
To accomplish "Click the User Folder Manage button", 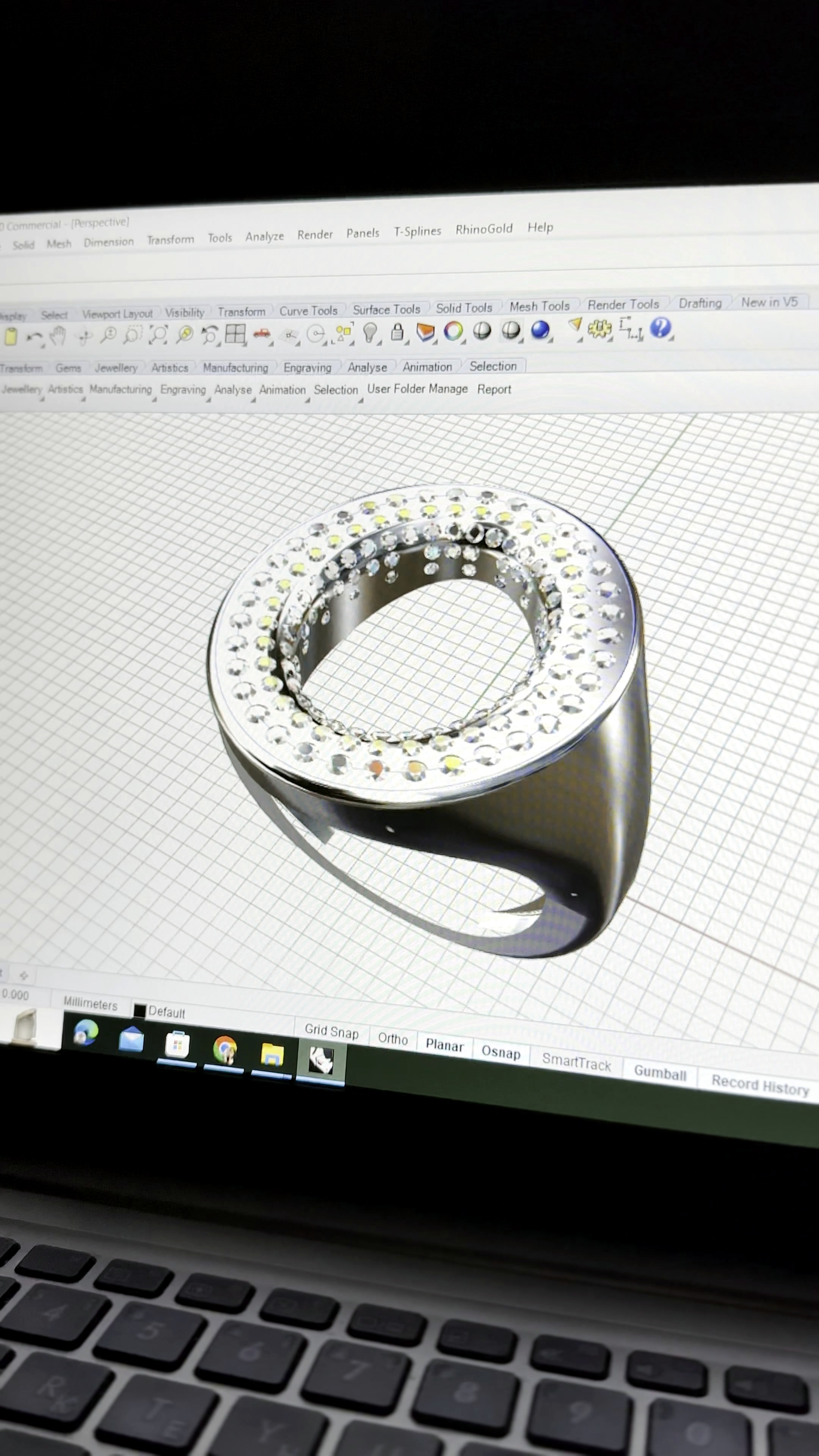I will tap(417, 389).
